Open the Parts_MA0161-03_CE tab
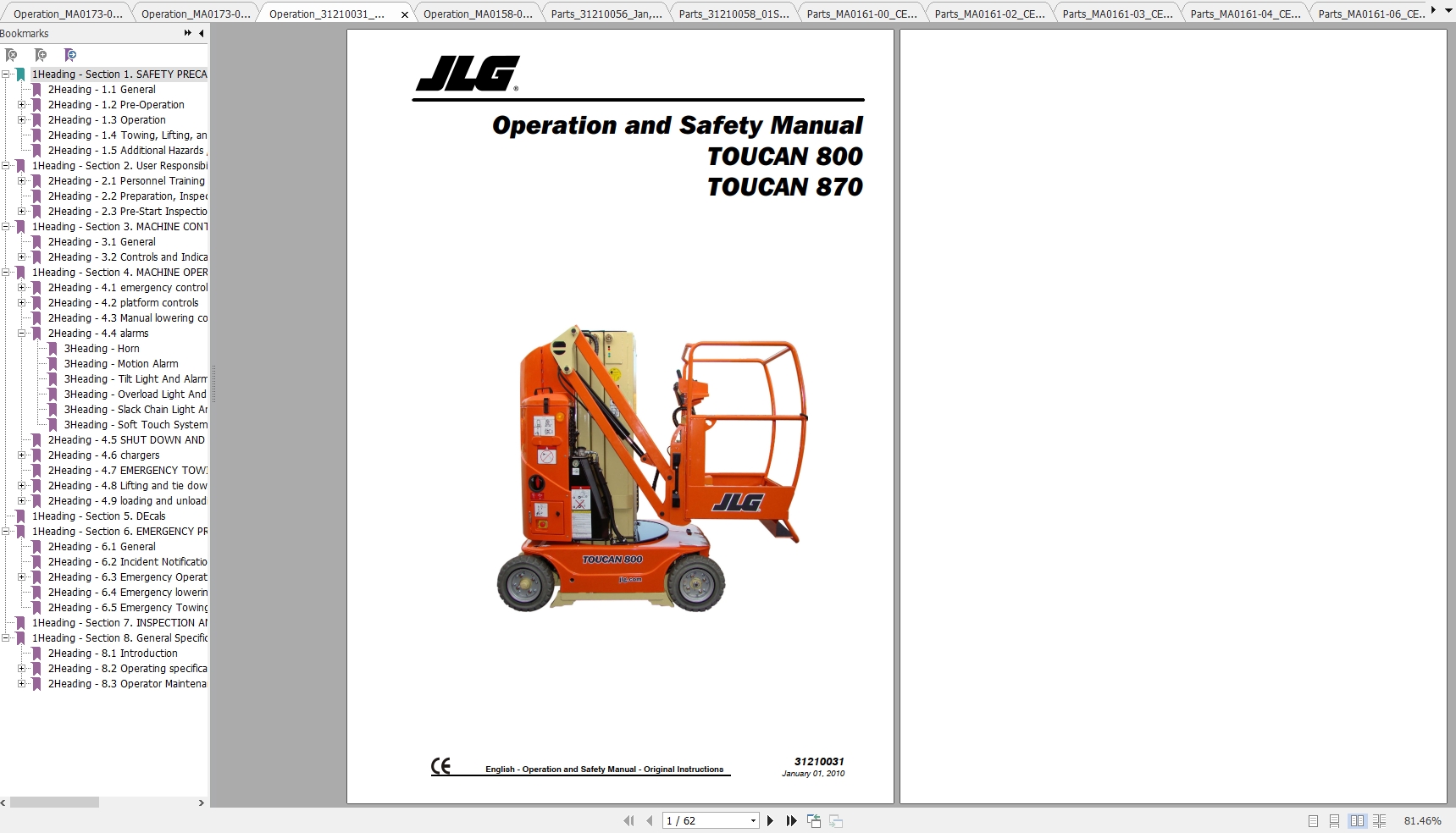1456x833 pixels. pos(1117,14)
